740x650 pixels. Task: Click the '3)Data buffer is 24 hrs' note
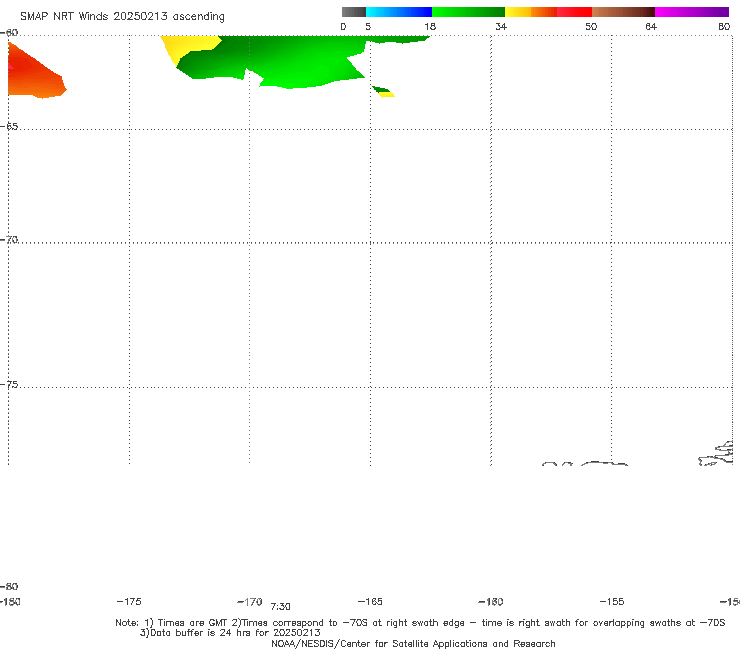[230, 633]
